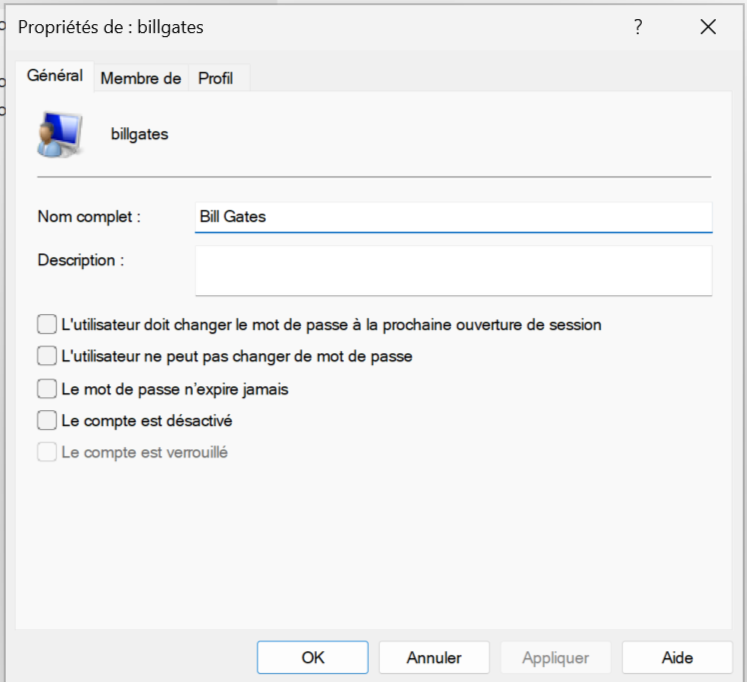This screenshot has height=682, width=747.
Task: Open help with the Aide button
Action: [677, 657]
